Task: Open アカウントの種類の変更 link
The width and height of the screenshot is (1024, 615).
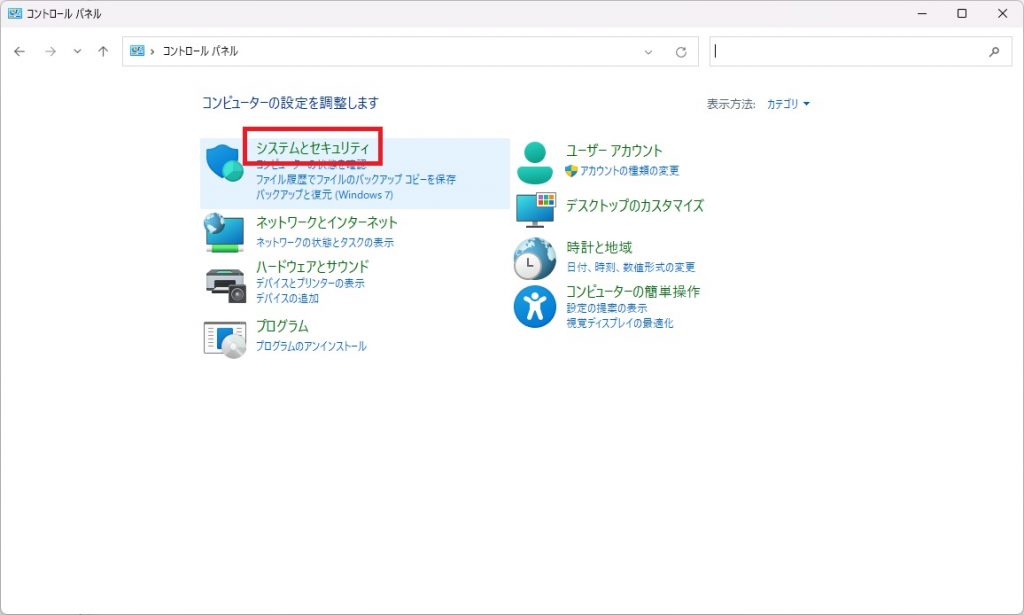Action: [x=629, y=171]
